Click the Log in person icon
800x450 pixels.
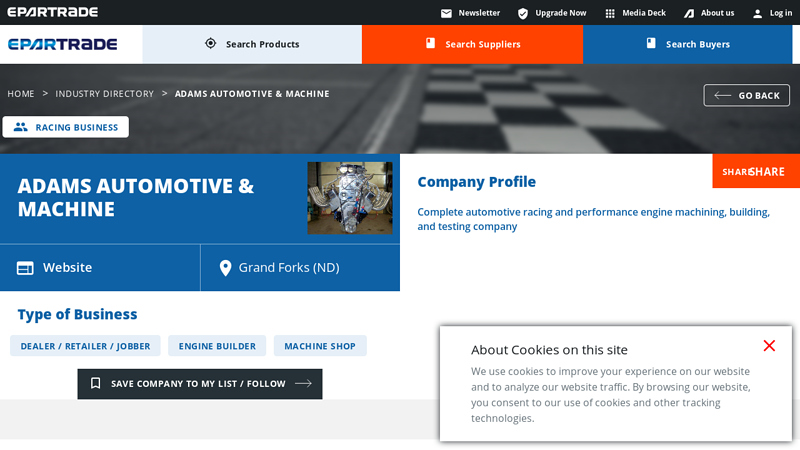(x=757, y=13)
